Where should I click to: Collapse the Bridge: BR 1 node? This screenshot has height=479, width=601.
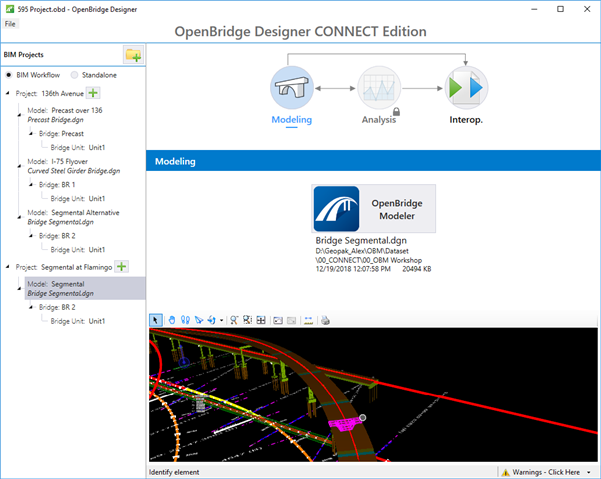31,185
